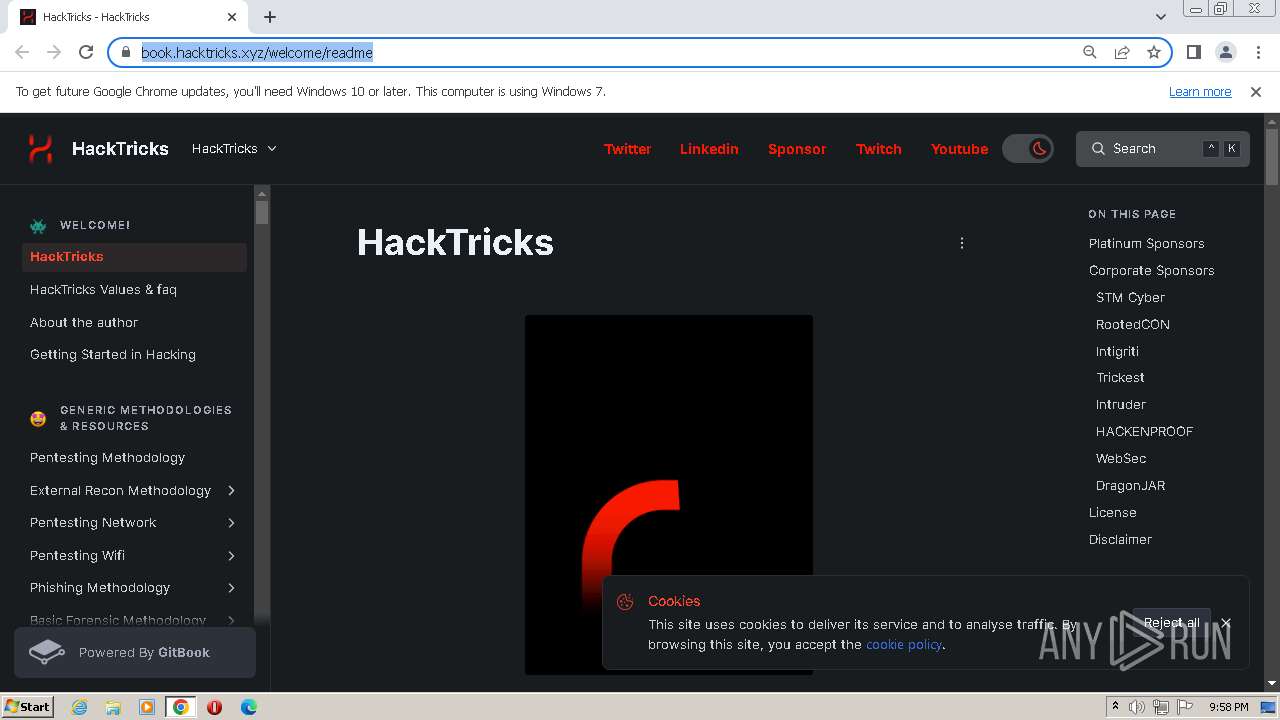Jump to the Trickest section

pyautogui.click(x=1120, y=377)
